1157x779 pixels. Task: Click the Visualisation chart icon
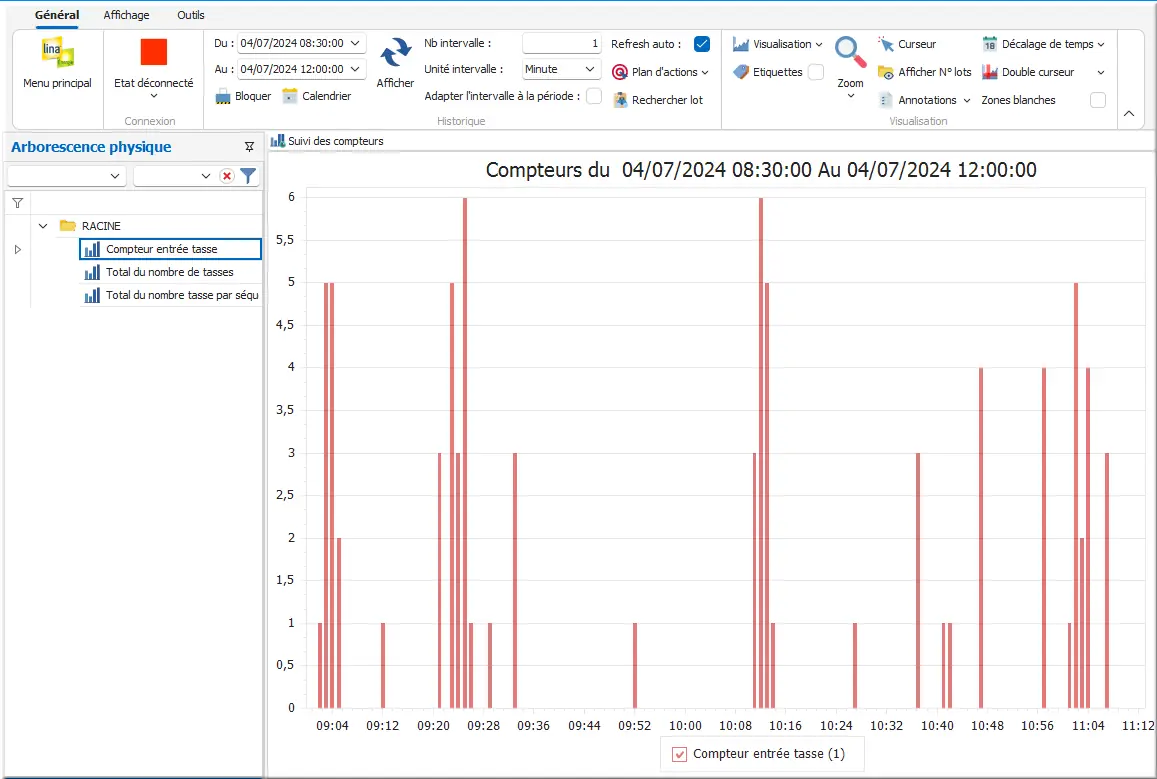[x=740, y=44]
